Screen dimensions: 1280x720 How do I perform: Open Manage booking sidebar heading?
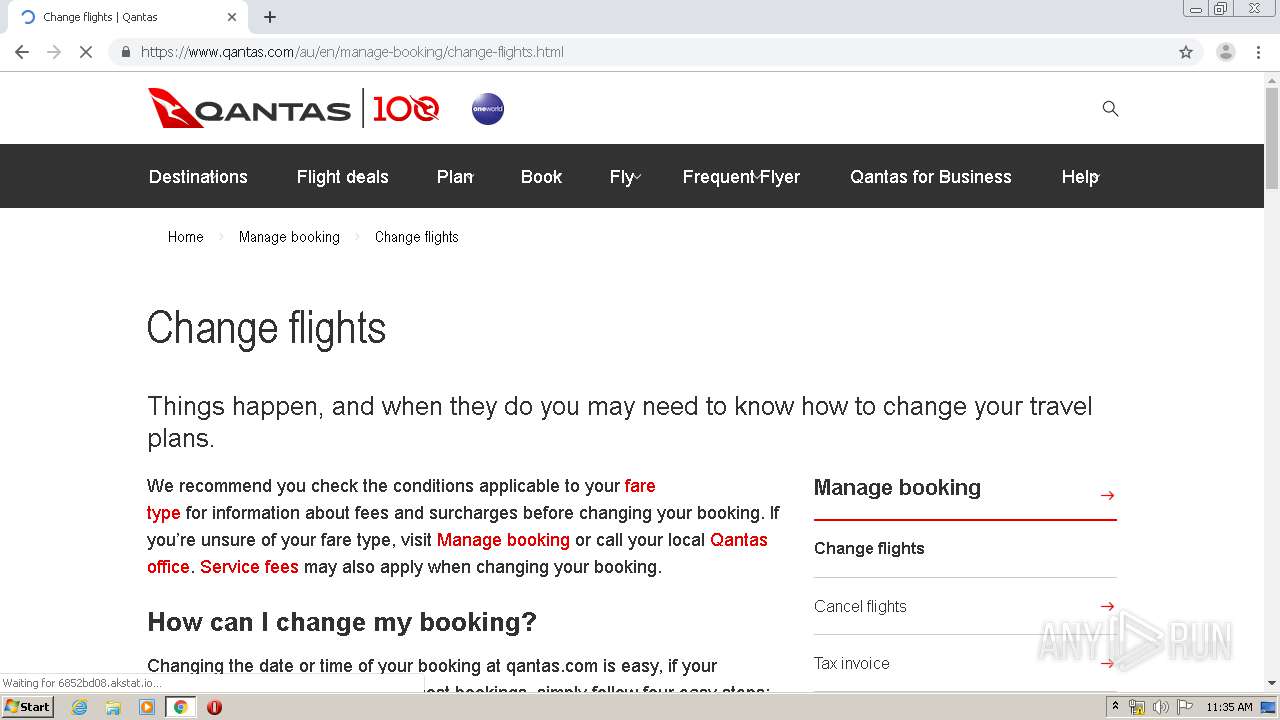point(897,487)
